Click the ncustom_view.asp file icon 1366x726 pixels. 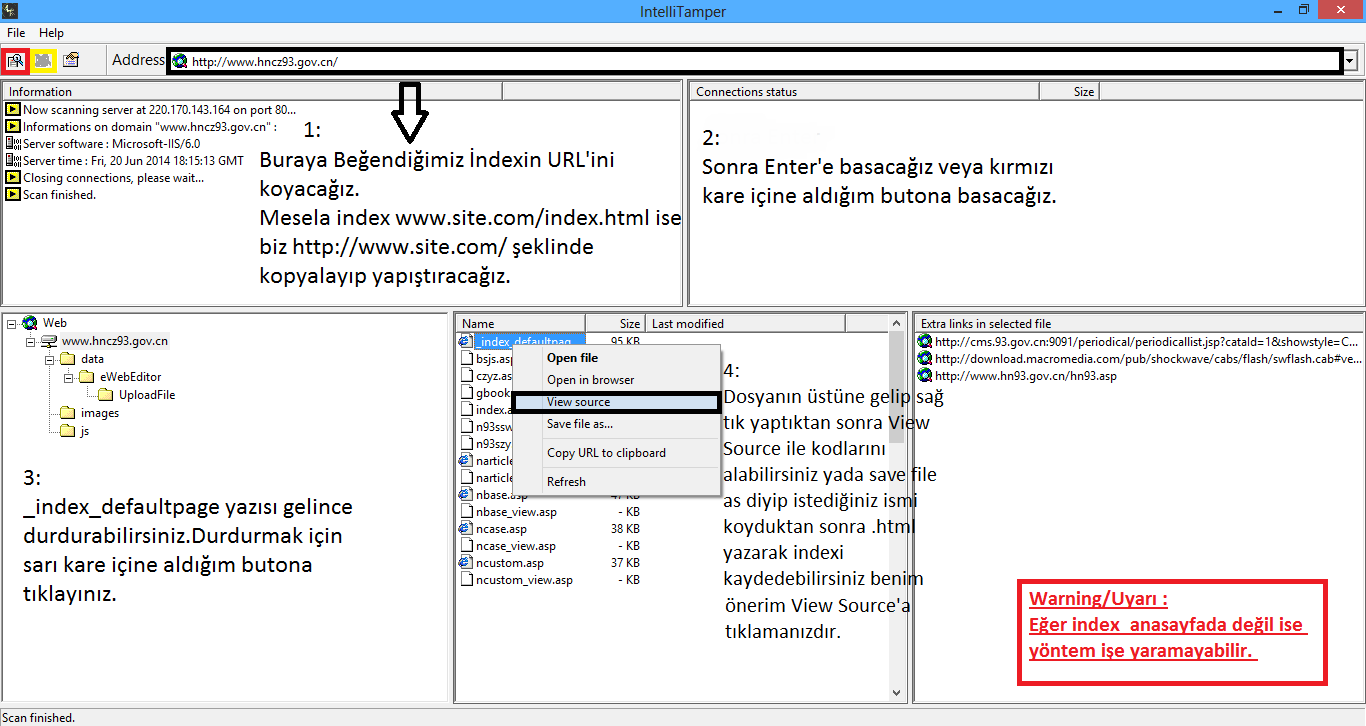(466, 580)
